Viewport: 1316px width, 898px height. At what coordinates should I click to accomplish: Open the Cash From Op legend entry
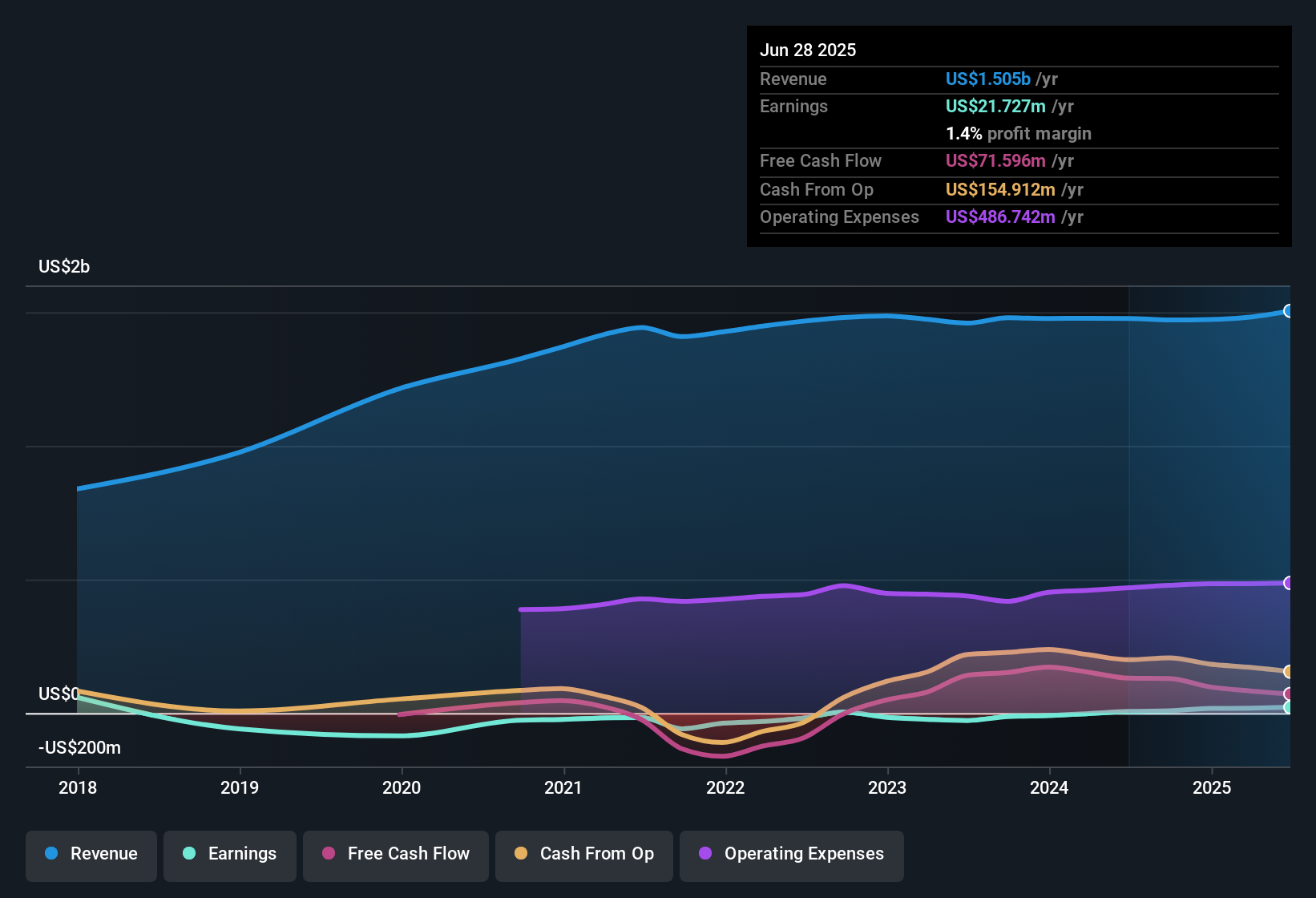click(583, 854)
